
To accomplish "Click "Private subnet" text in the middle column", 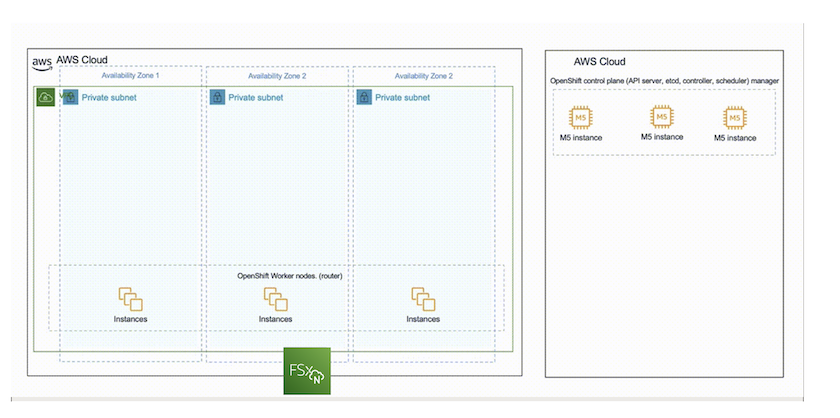I will [256, 98].
